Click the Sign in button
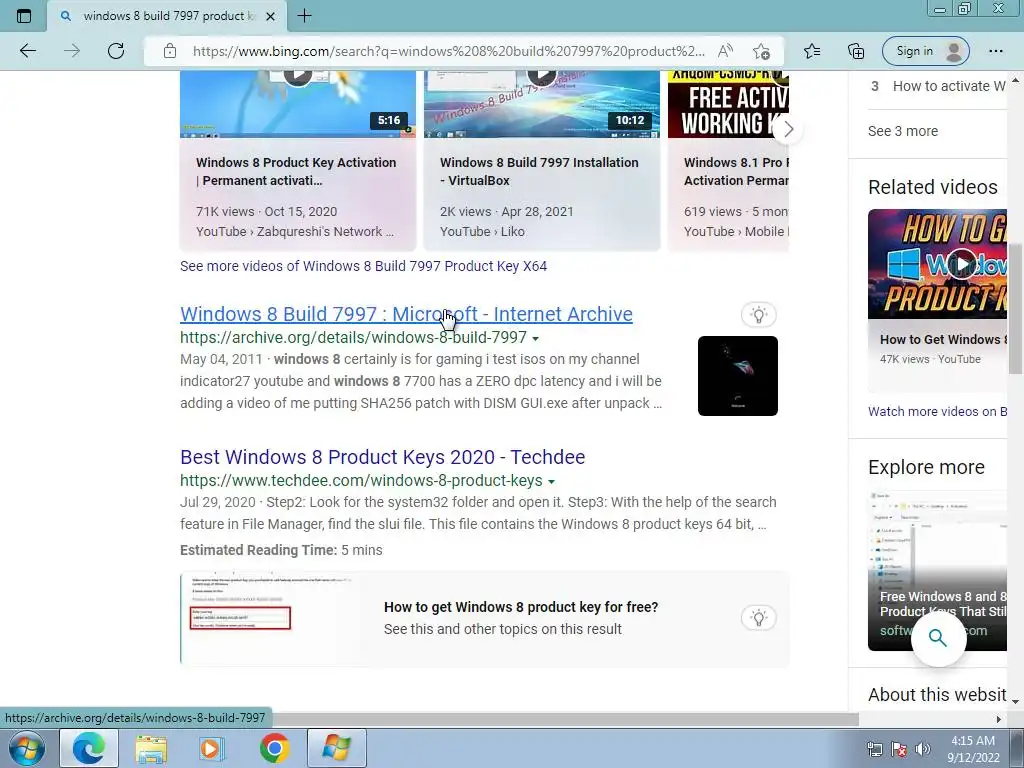 925,51
